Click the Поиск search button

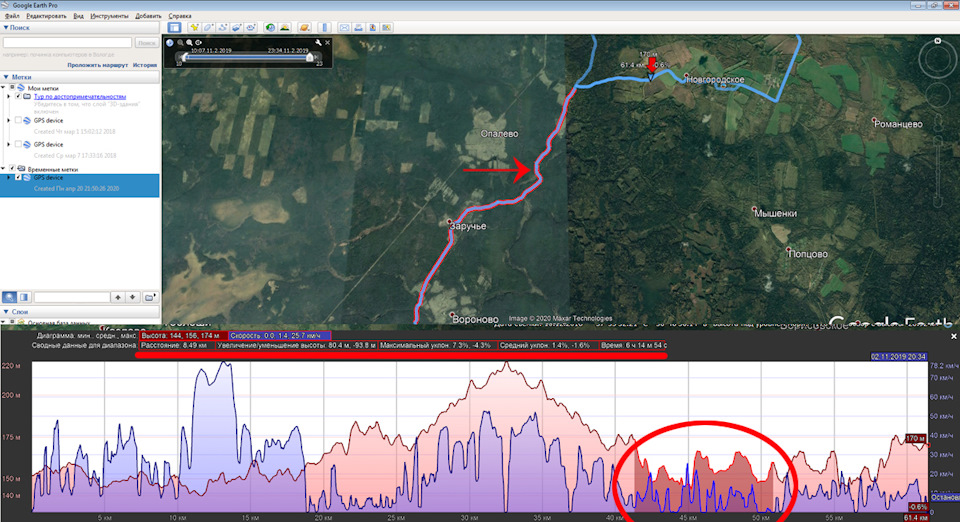(x=146, y=43)
